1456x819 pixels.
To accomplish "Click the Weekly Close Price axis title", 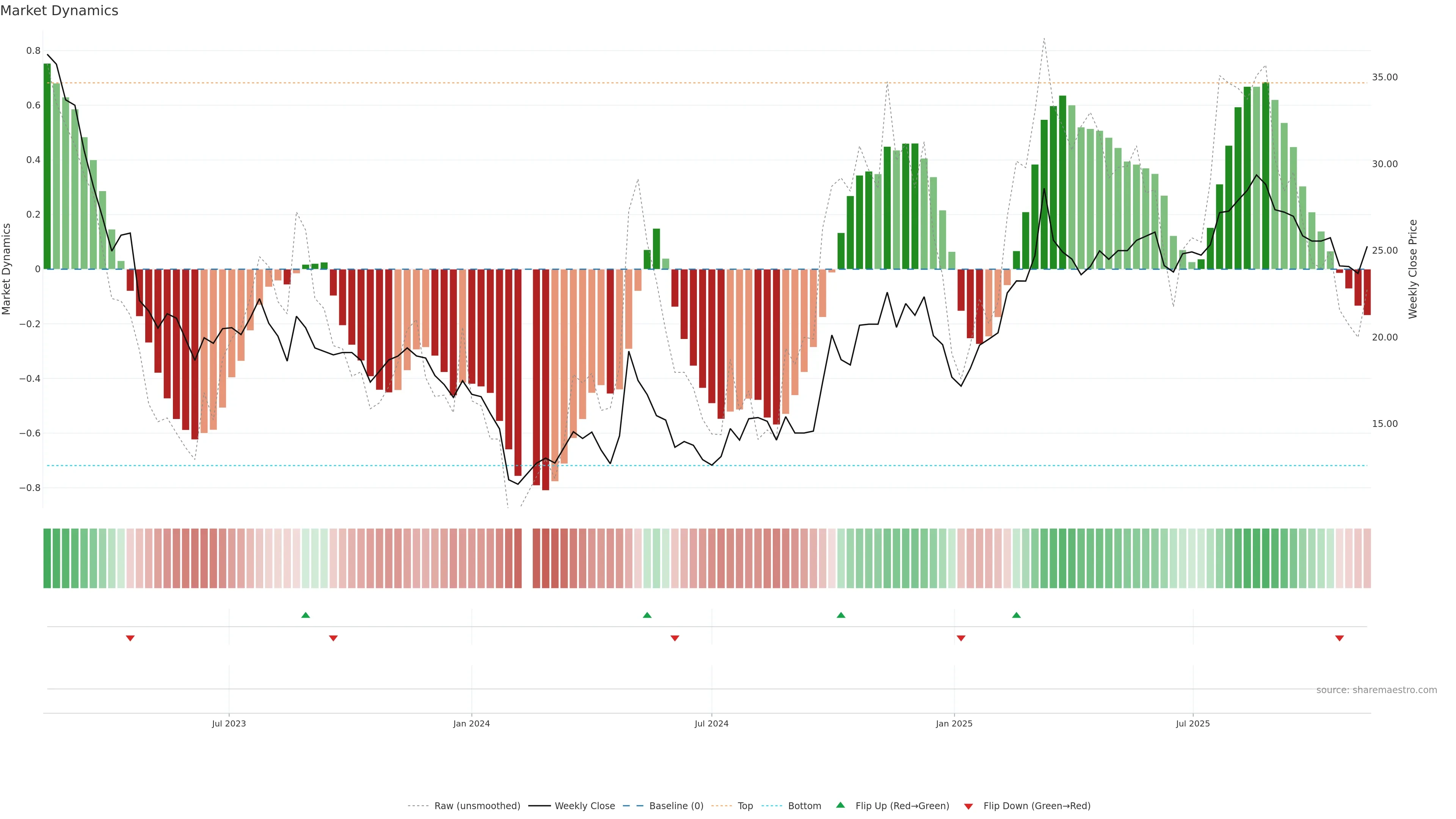I will click(1412, 269).
